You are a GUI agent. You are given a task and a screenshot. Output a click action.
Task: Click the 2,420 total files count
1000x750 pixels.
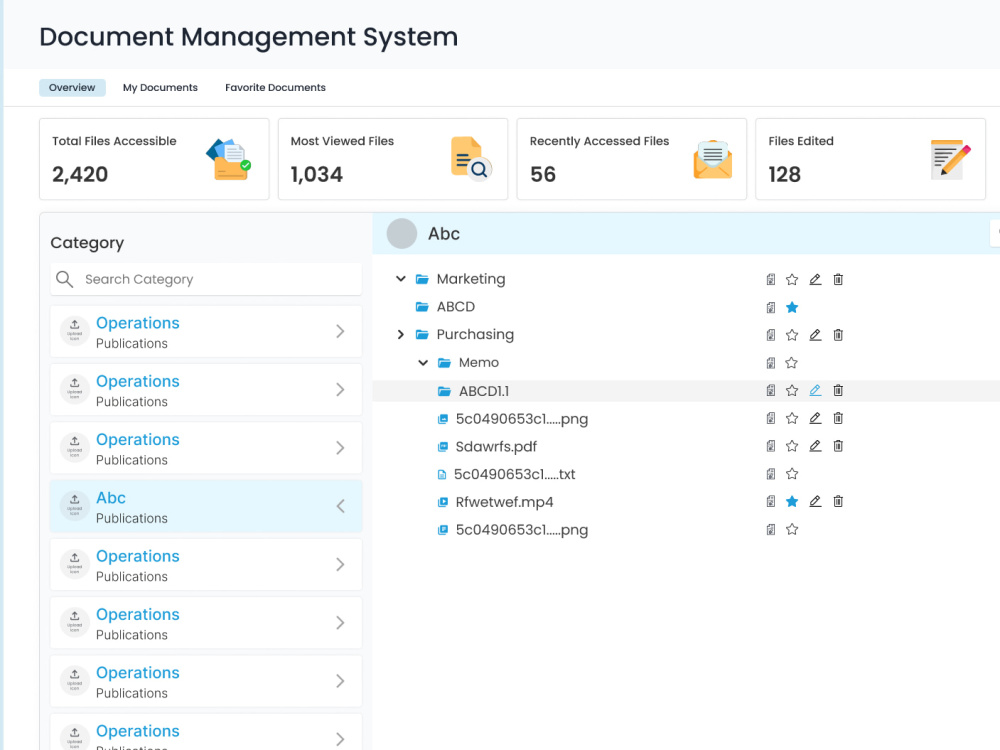click(x=80, y=174)
